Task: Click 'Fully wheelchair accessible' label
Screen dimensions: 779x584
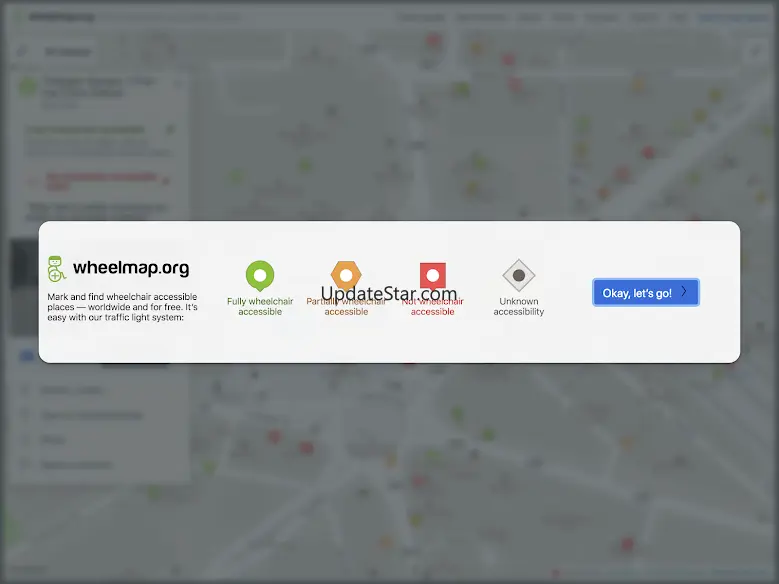Action: (260, 306)
